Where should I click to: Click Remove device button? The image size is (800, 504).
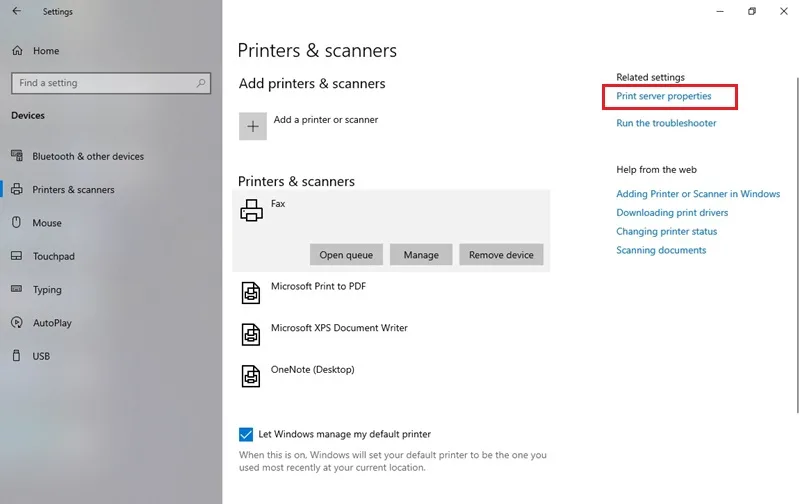tap(501, 255)
